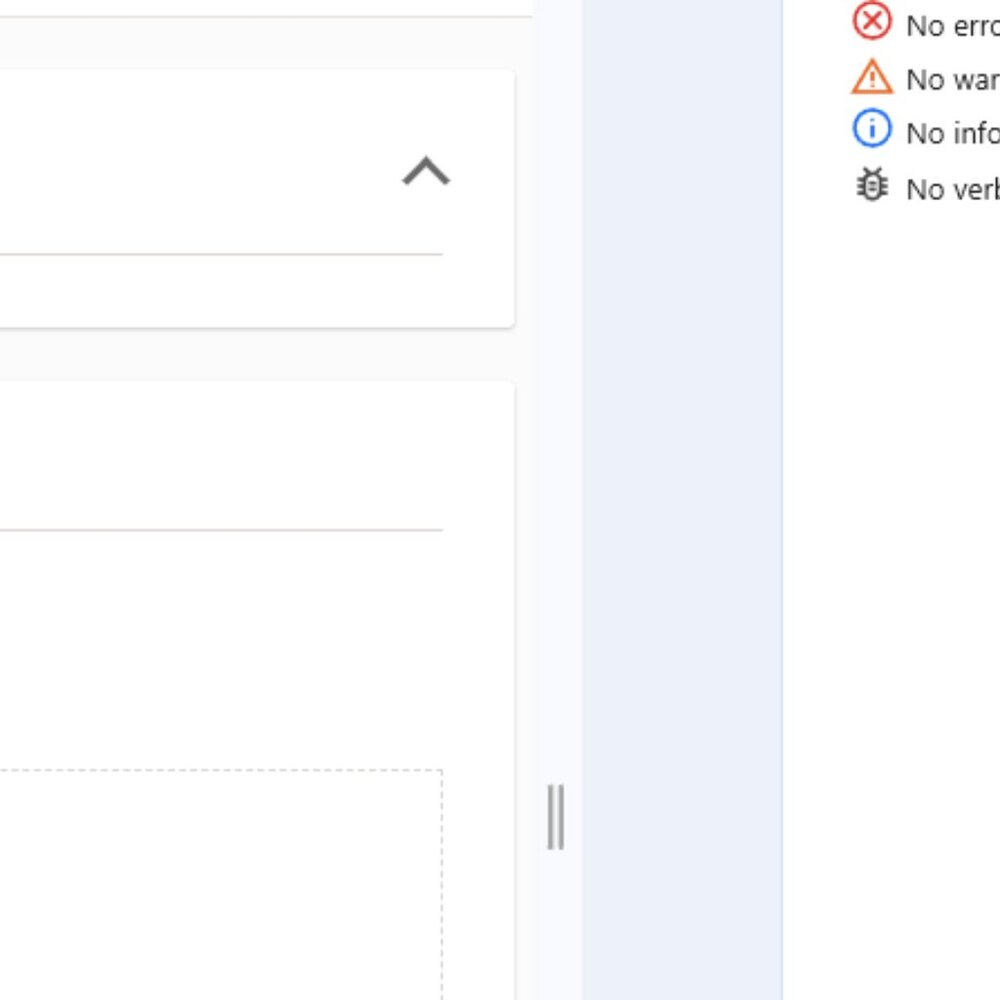Click the verbose bug icon
This screenshot has height=1000, width=1000.
click(x=872, y=185)
